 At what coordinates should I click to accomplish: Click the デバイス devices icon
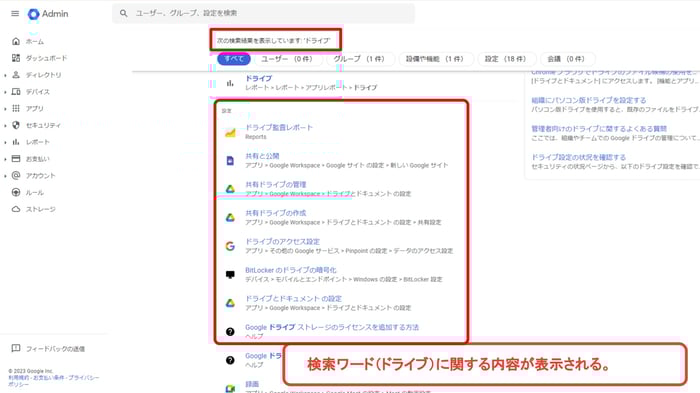pyautogui.click(x=16, y=92)
